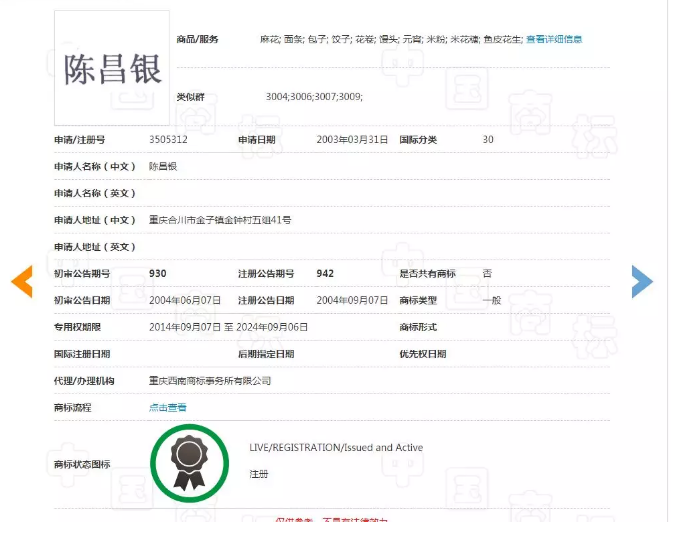Click the international class value 30
Screen dimensions: 676x538
point(488,140)
